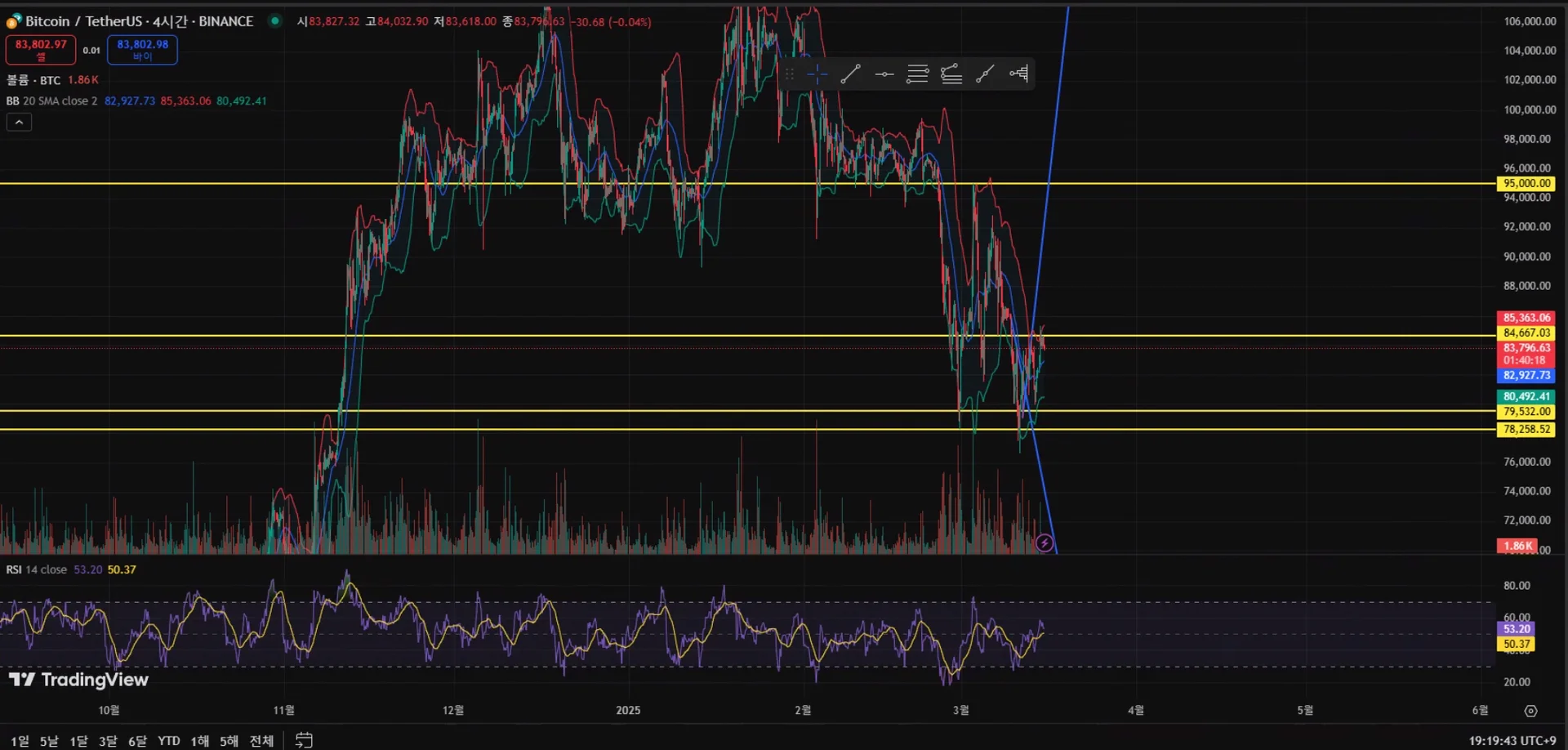Open the go-to-date calendar icon
This screenshot has height=750, width=1568.
point(304,740)
